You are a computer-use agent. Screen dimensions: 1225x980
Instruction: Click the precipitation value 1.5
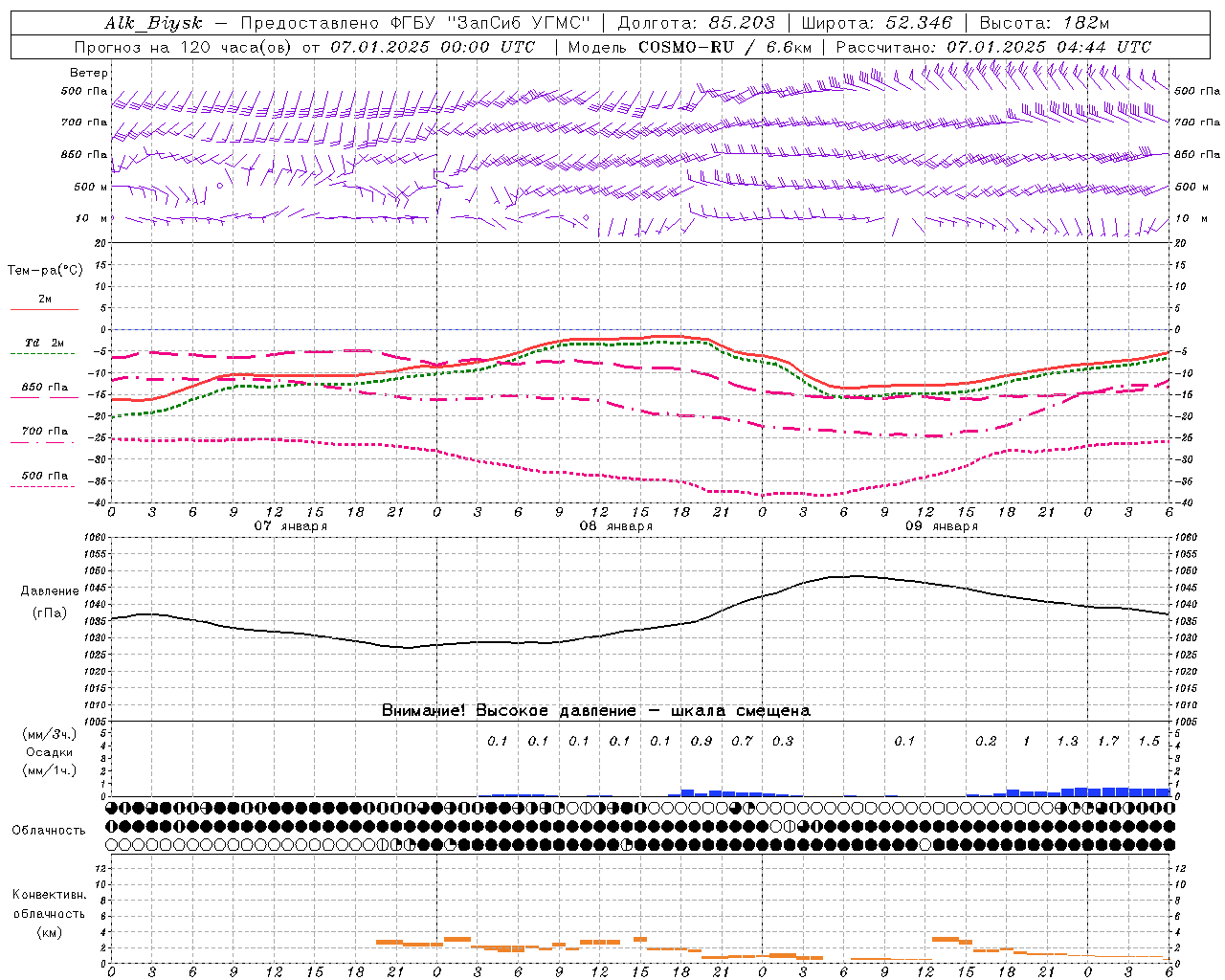tap(1148, 741)
